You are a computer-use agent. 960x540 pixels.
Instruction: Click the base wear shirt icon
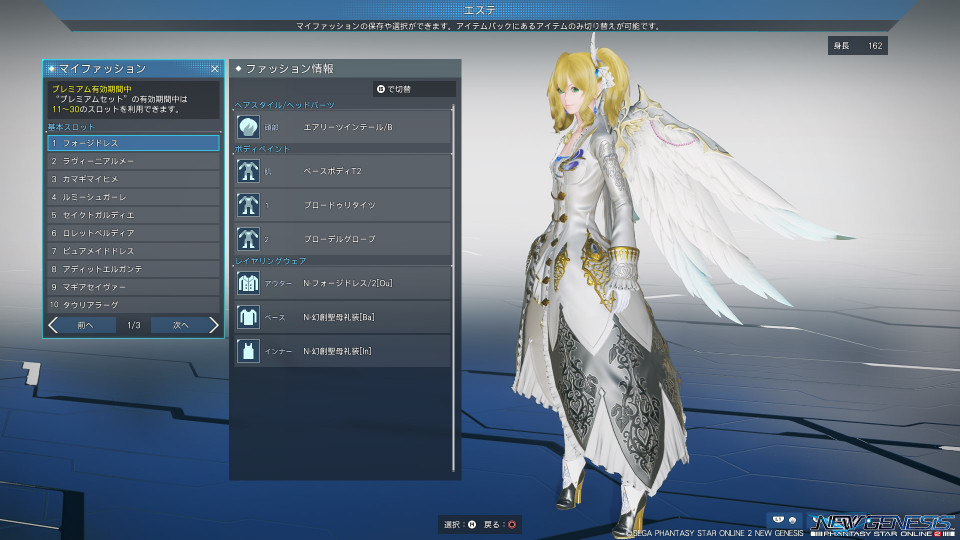248,317
